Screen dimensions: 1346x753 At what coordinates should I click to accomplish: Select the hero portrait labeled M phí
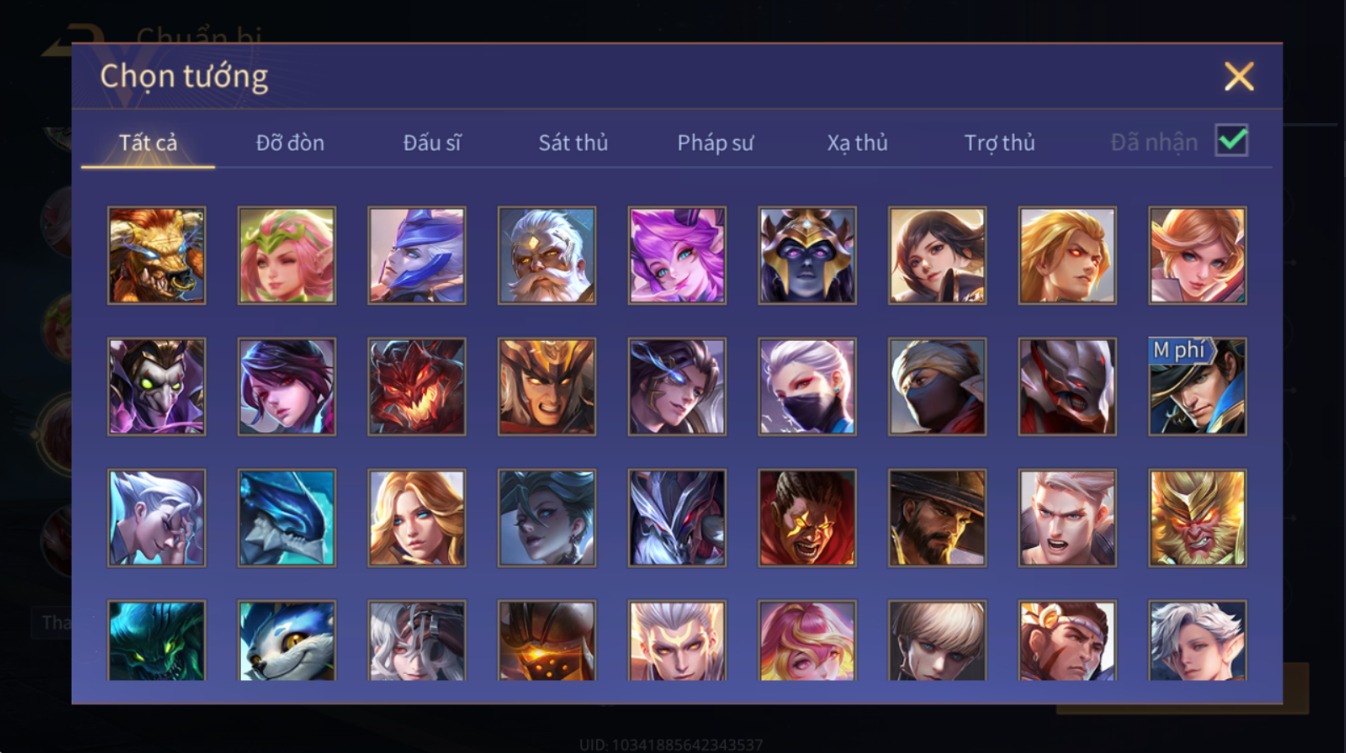pos(1197,387)
